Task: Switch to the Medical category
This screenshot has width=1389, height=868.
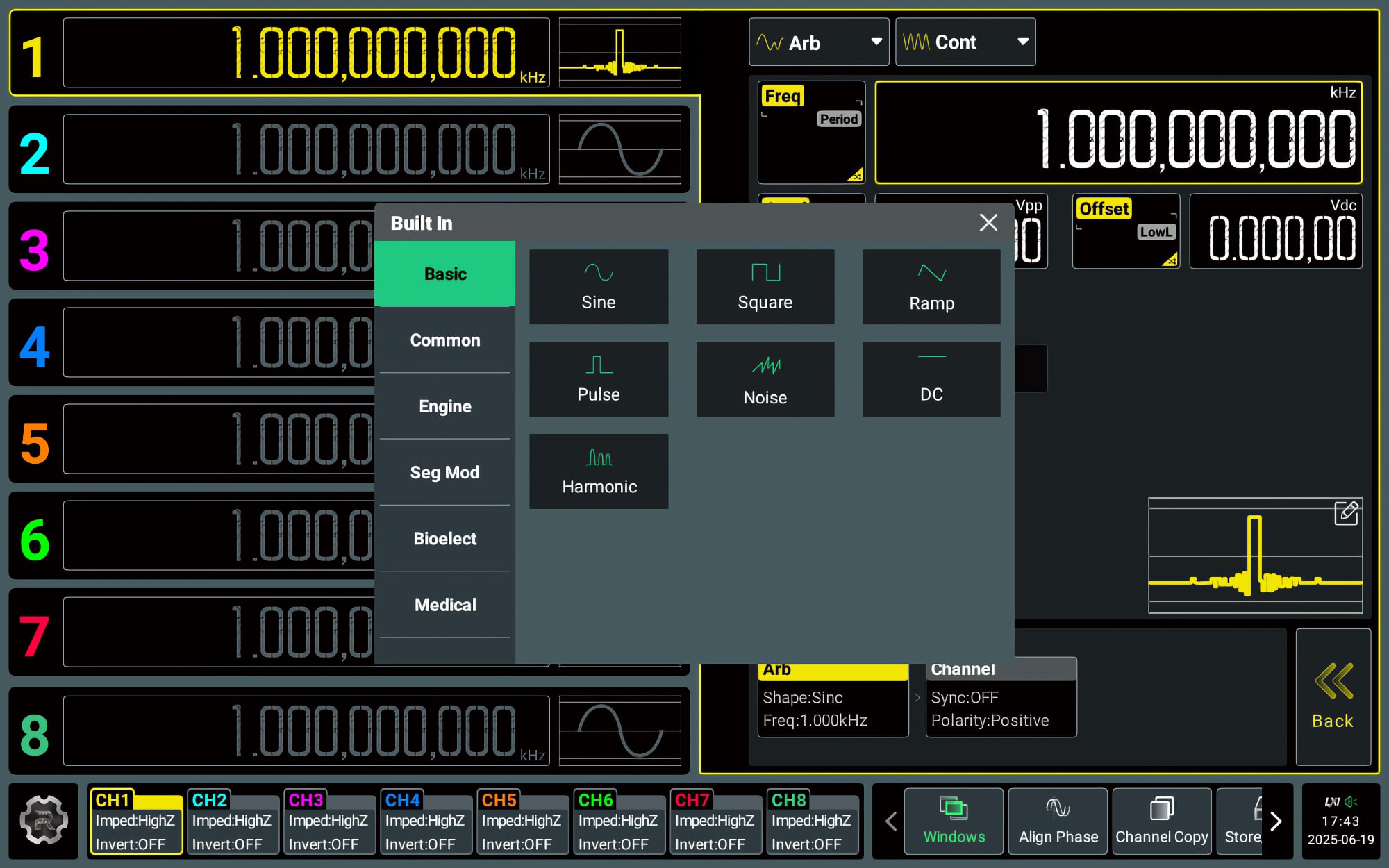Action: click(445, 605)
